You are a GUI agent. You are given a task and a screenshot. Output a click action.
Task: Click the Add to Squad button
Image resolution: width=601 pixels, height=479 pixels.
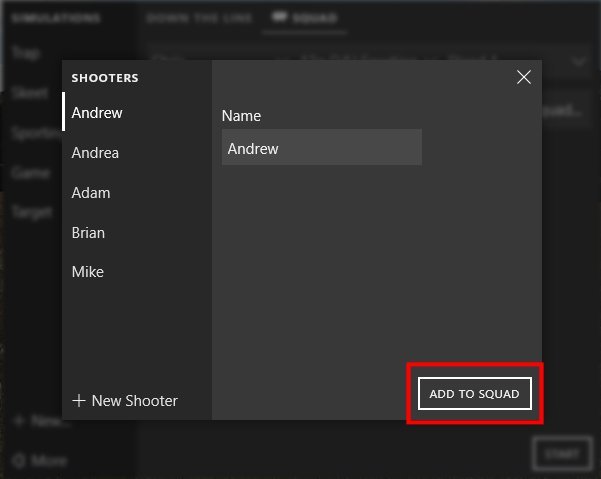click(x=474, y=394)
